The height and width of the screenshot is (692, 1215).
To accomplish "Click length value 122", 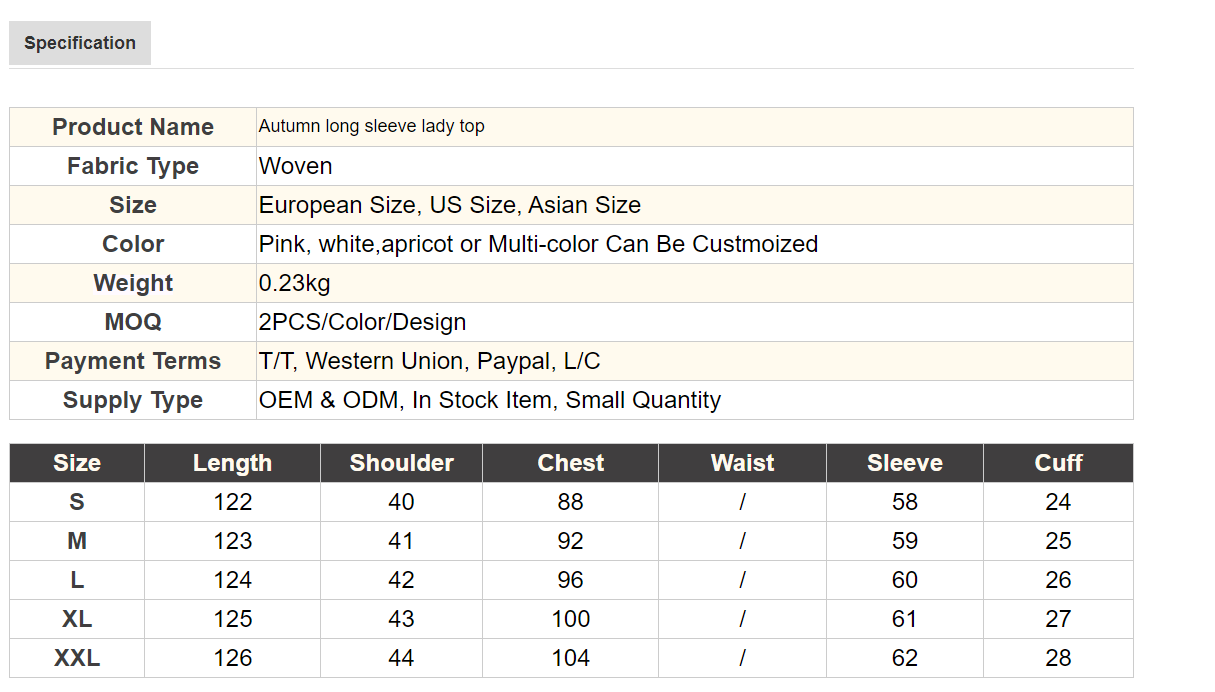I will (x=233, y=502).
